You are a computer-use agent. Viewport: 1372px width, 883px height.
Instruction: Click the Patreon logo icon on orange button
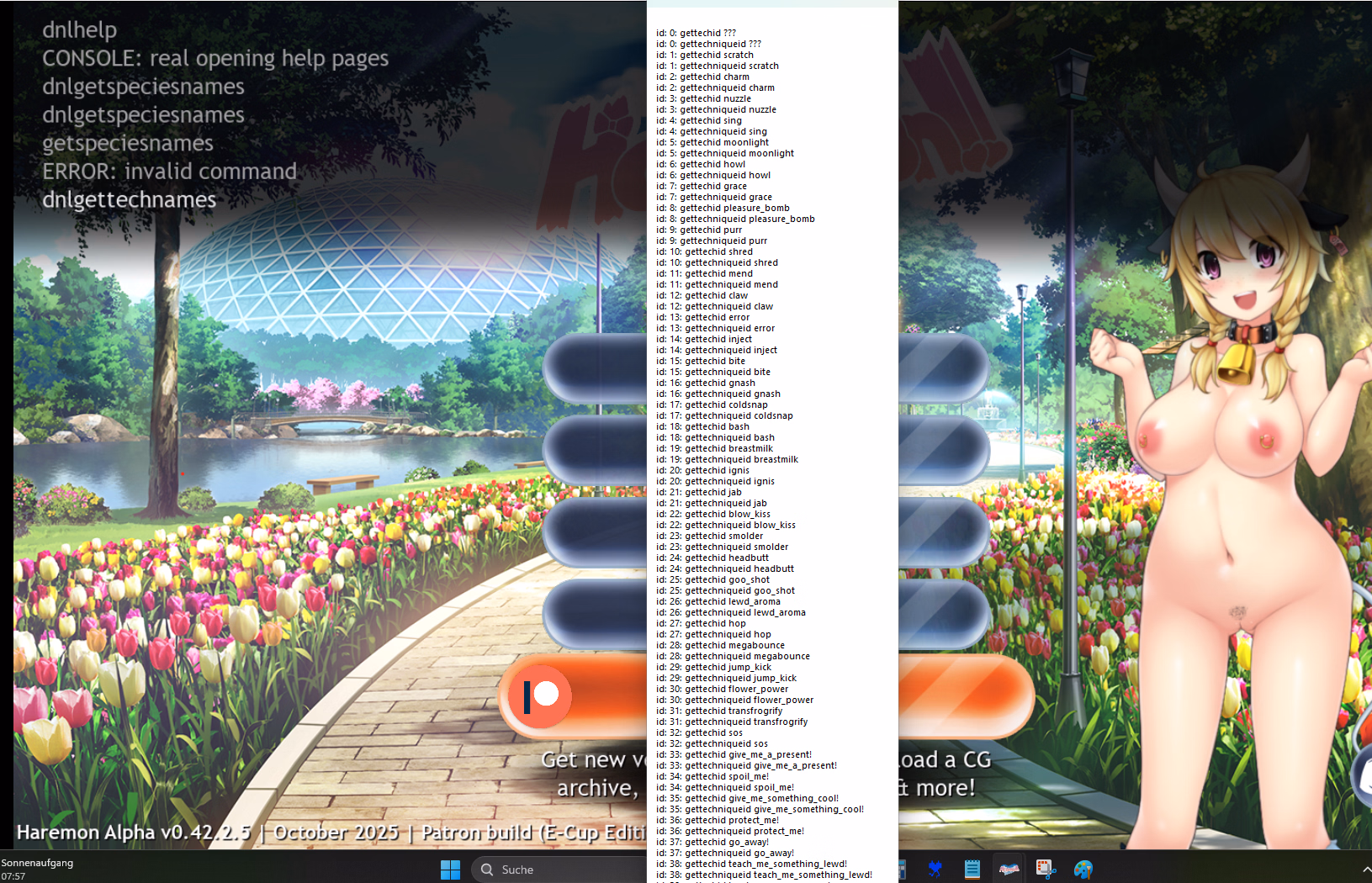coord(540,696)
